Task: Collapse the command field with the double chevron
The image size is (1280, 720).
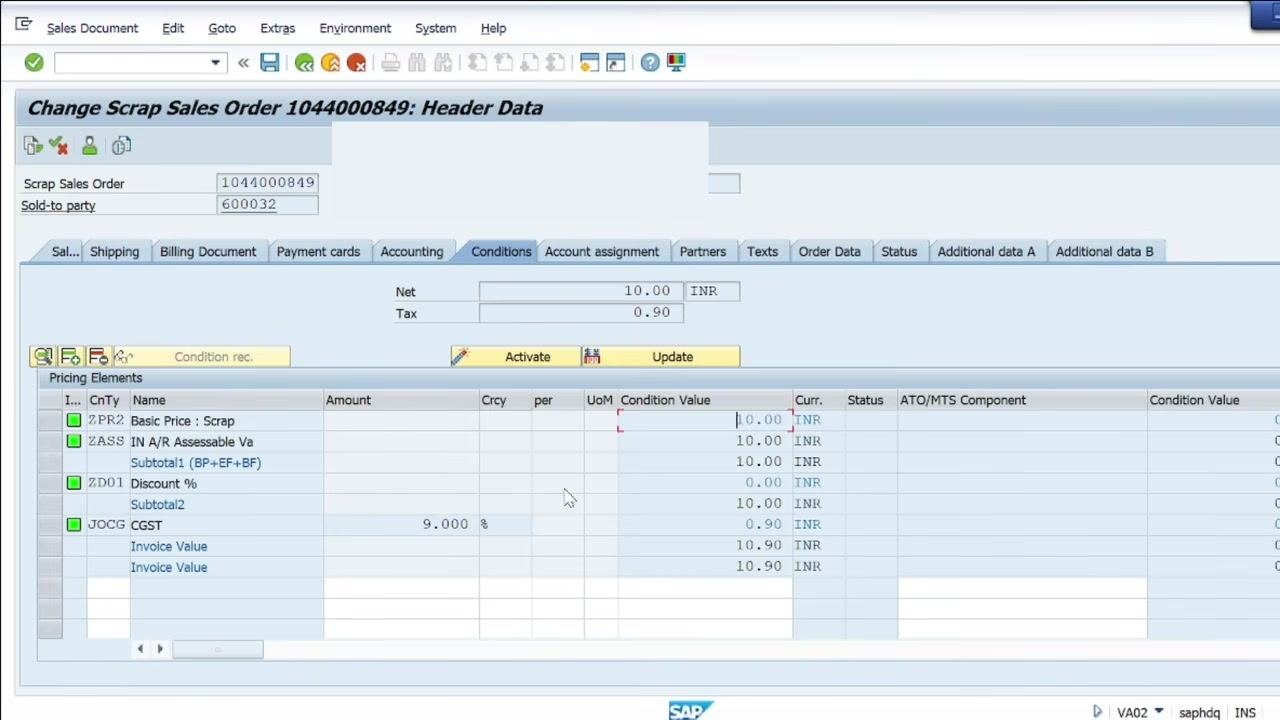Action: (243, 63)
